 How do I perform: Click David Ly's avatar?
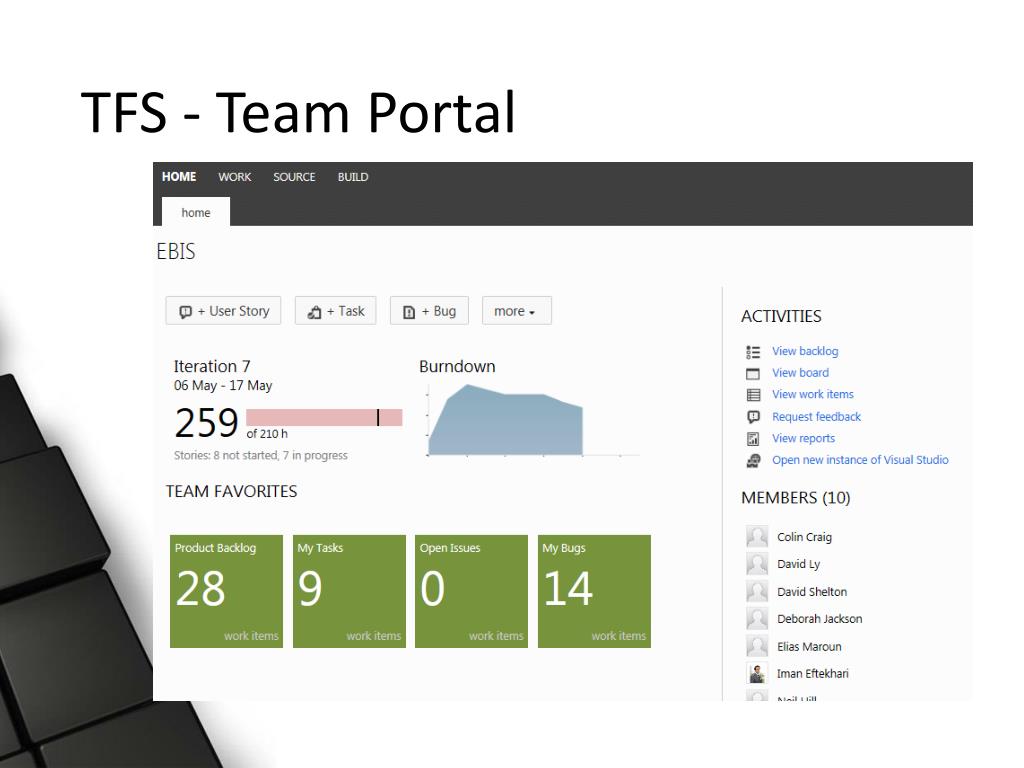coord(757,564)
